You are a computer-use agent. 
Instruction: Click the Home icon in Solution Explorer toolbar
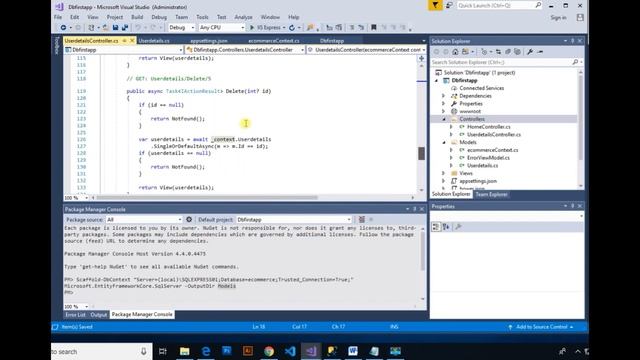pyautogui.click(x=455, y=52)
